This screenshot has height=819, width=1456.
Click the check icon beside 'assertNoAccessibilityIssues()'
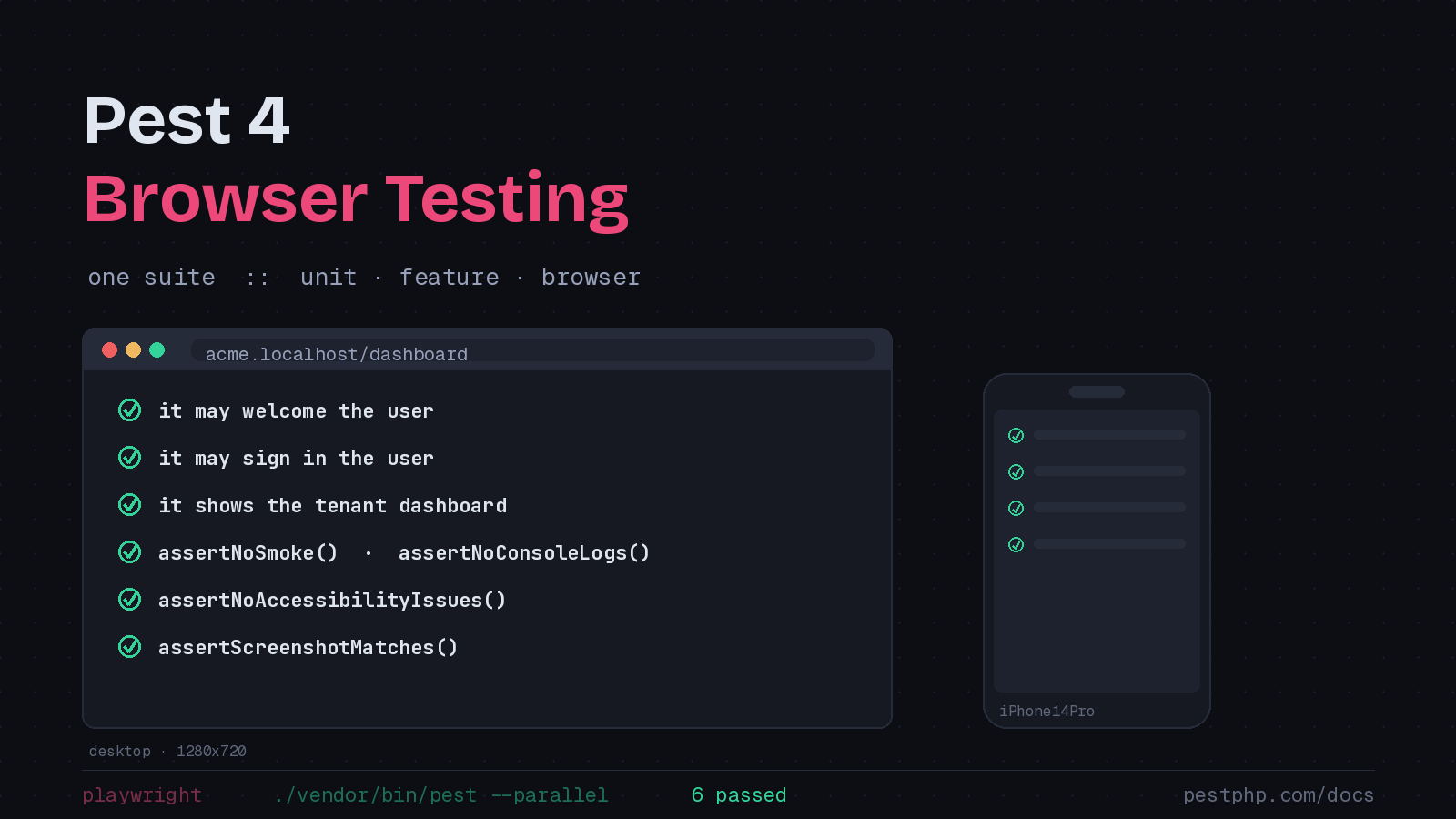130,600
